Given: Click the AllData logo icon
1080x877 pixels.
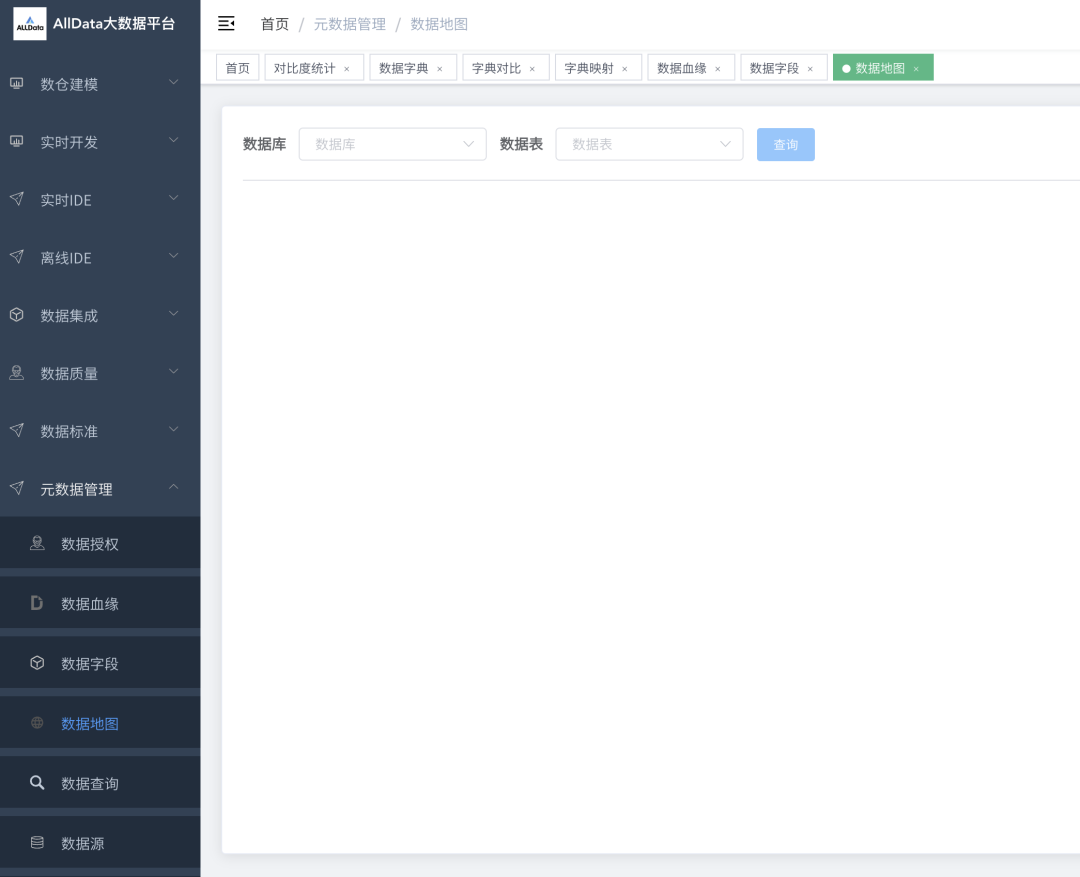Looking at the screenshot, I should click(x=29, y=23).
